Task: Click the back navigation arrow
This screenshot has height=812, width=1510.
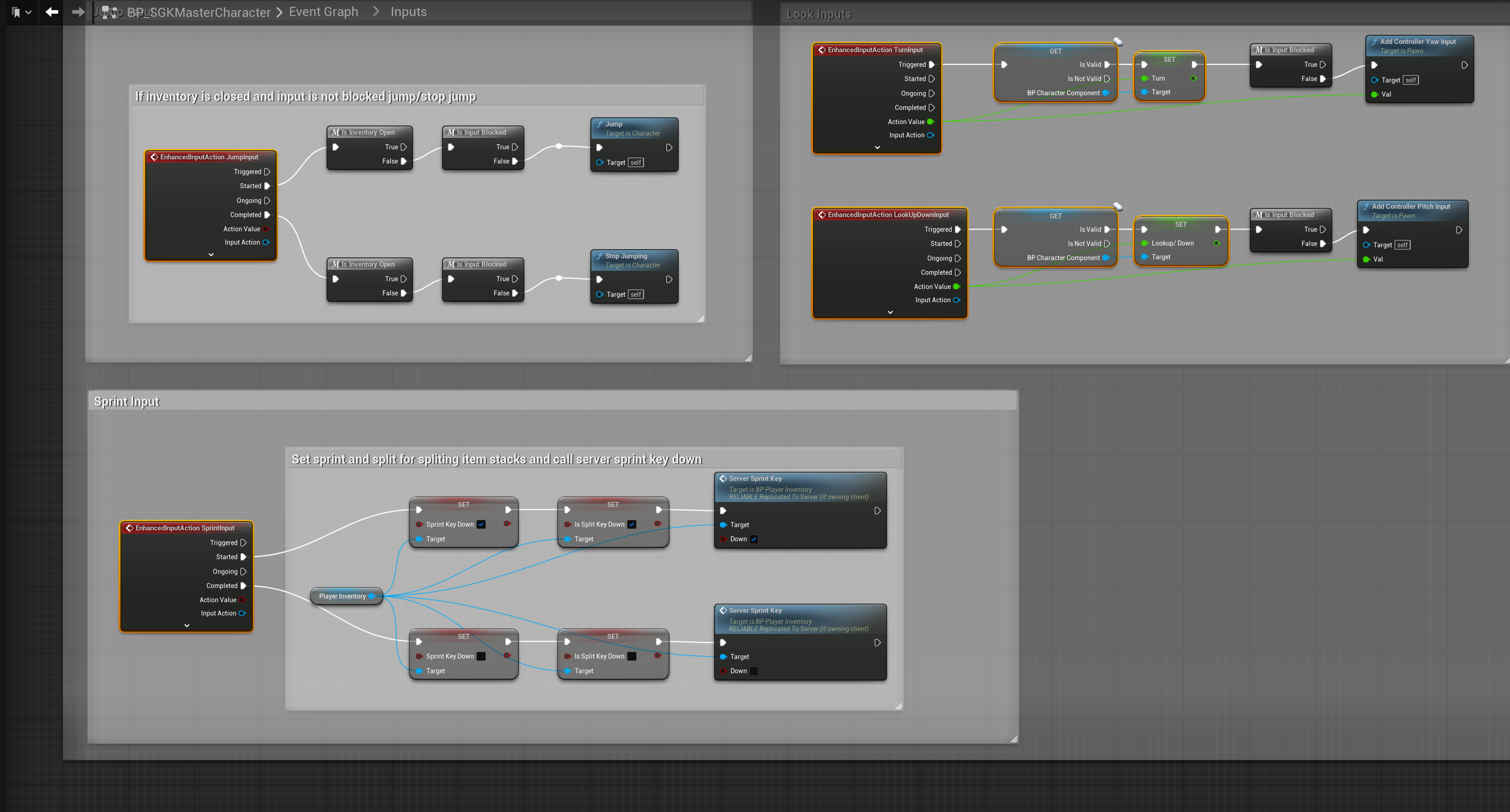Action: [x=52, y=12]
